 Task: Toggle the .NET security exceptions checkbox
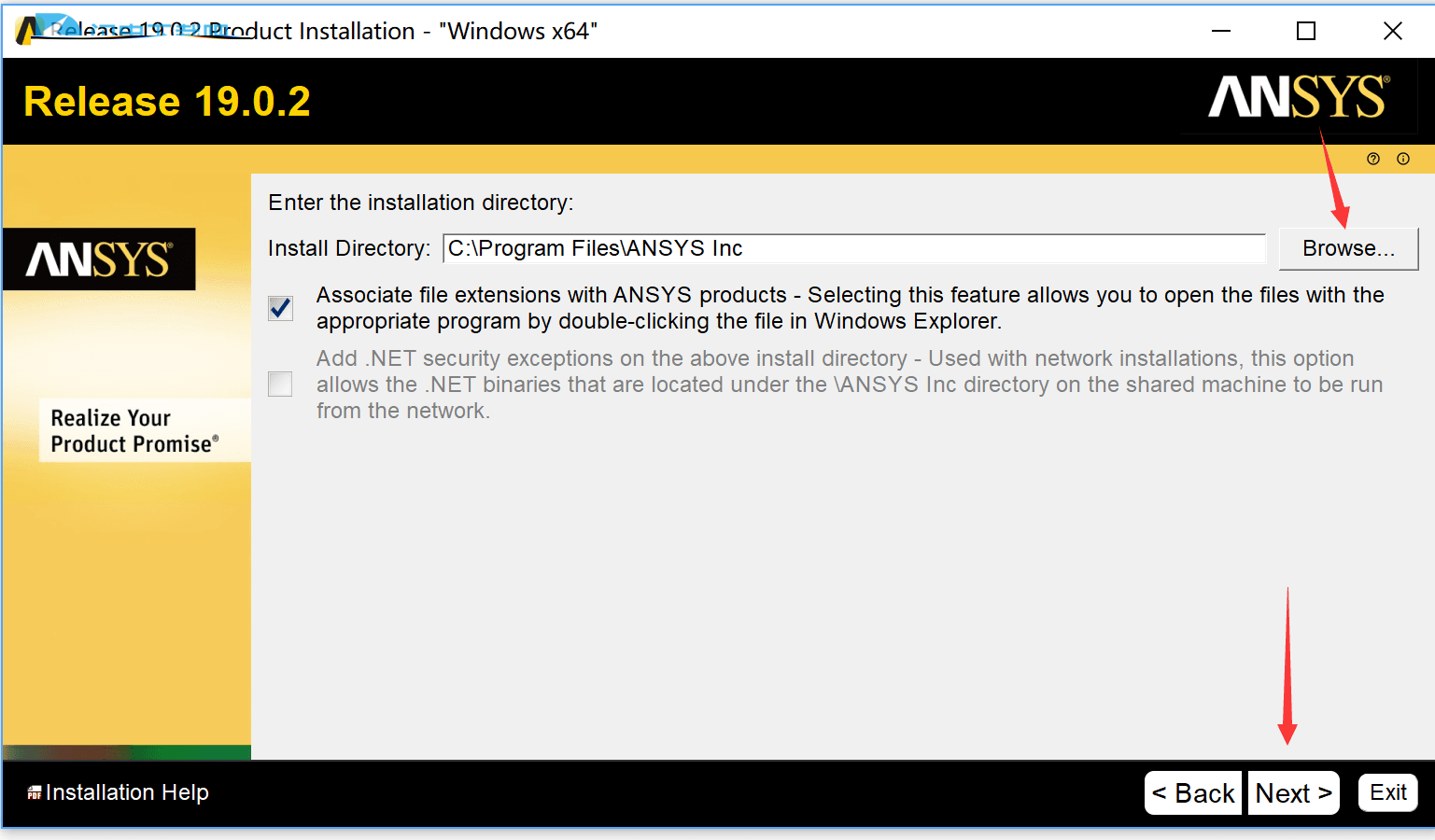[280, 384]
